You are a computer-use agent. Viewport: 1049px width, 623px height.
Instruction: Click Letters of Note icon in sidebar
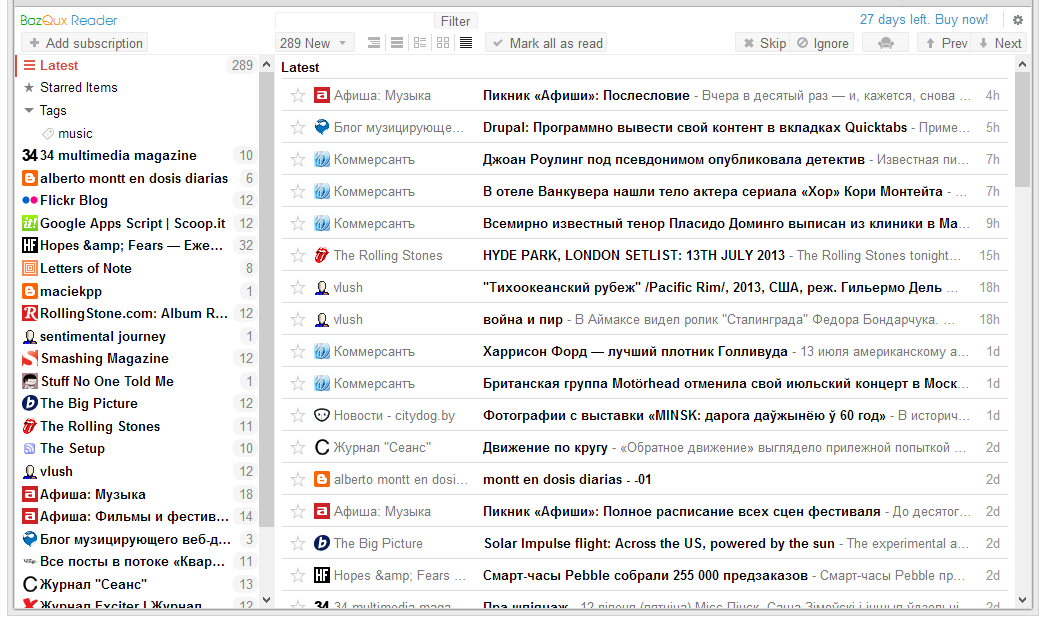point(29,268)
